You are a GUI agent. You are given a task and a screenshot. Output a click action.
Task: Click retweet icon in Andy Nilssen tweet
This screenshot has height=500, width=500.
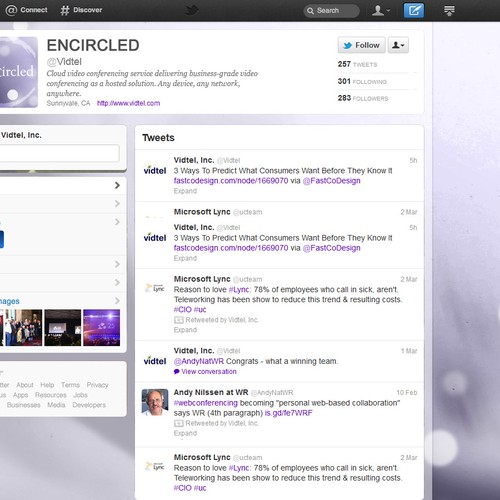pos(179,423)
